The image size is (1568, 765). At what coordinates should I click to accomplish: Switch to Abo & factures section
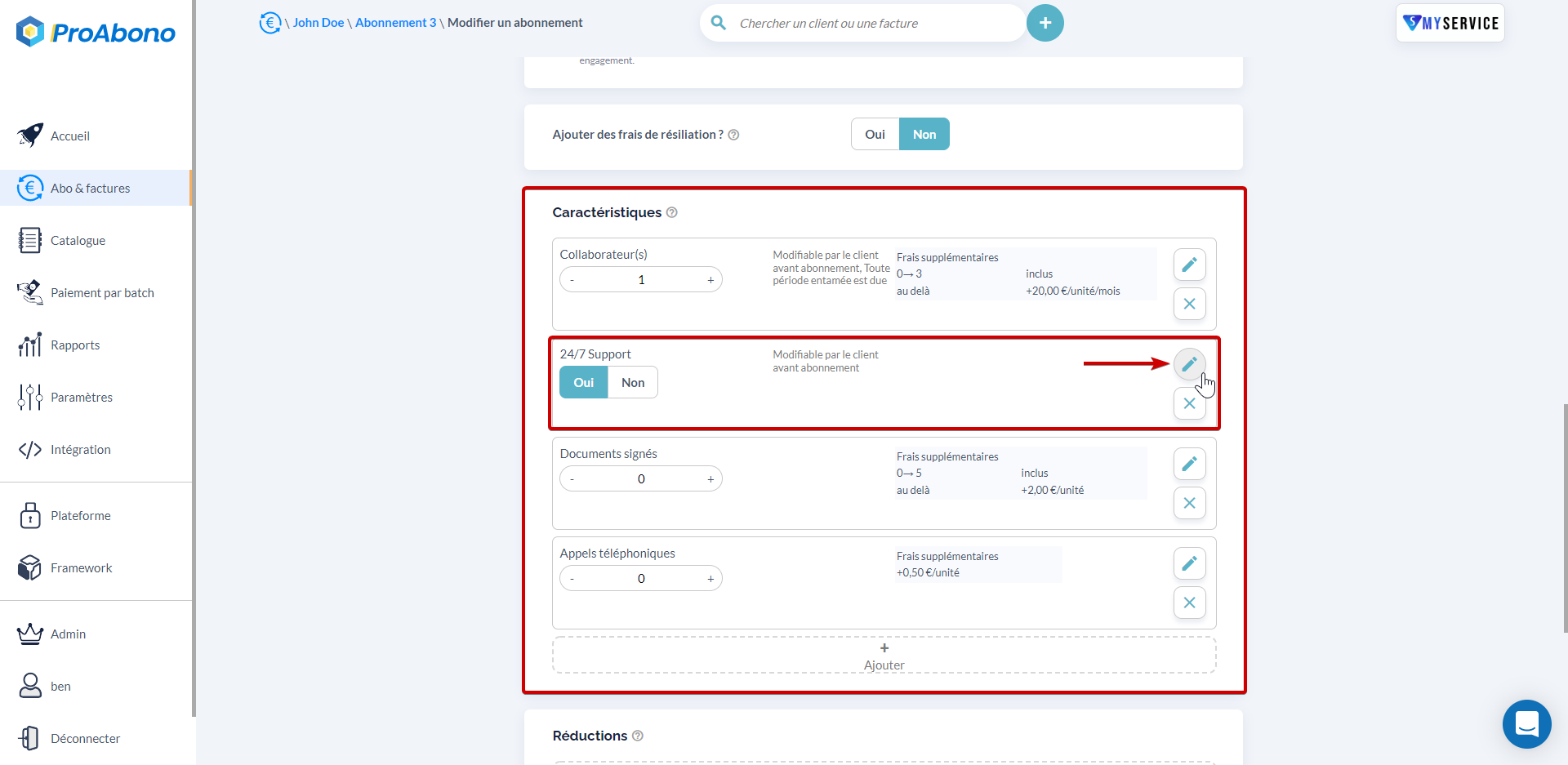point(90,187)
